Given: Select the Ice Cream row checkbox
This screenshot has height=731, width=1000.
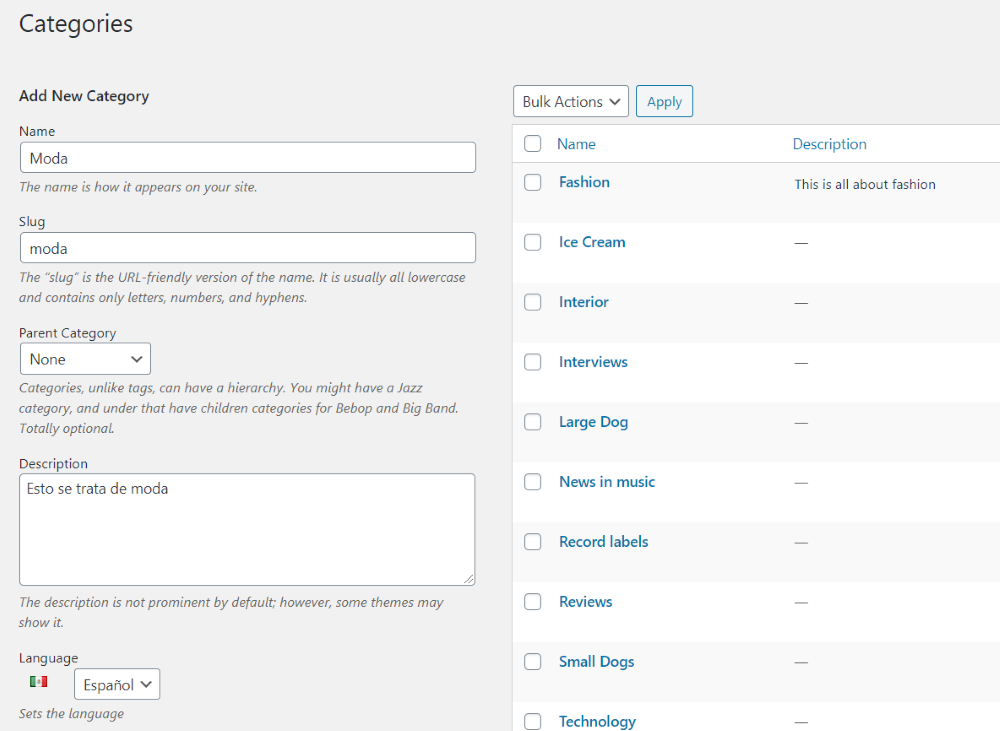Looking at the screenshot, I should pyautogui.click(x=533, y=242).
